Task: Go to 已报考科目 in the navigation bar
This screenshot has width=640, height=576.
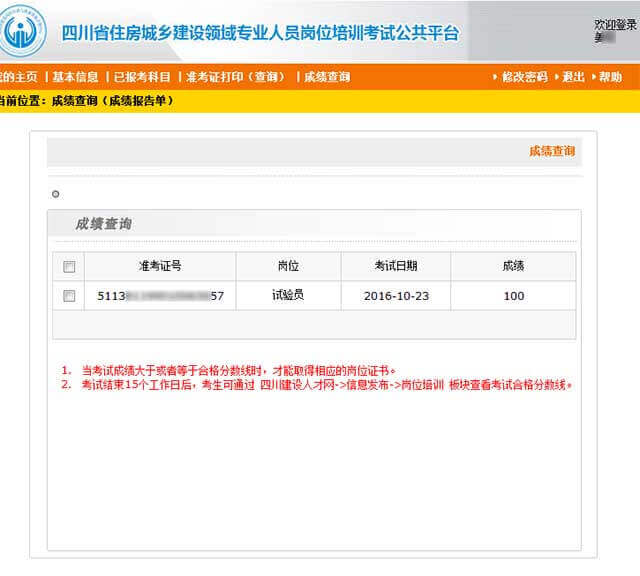Action: tap(142, 77)
